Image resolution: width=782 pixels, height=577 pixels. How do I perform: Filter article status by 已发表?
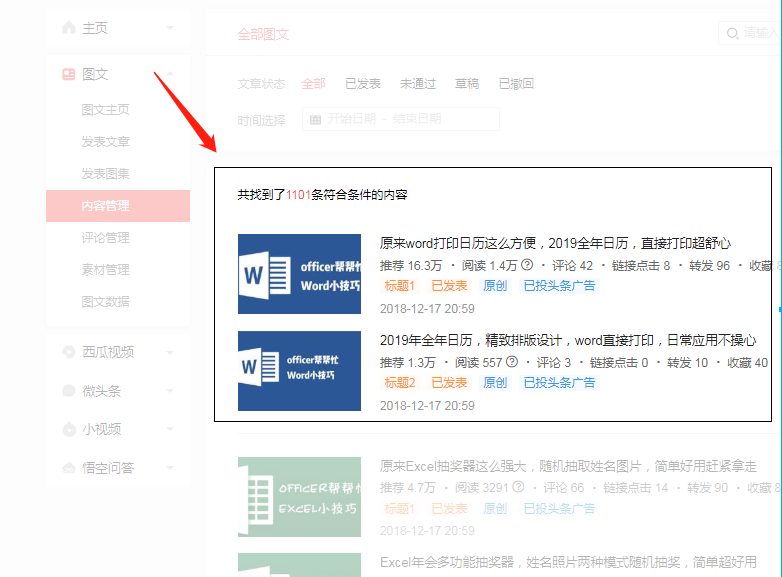point(363,84)
